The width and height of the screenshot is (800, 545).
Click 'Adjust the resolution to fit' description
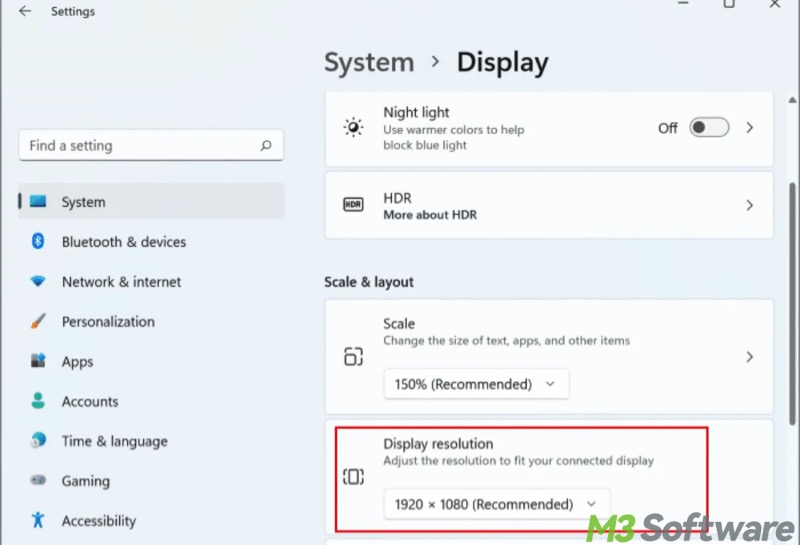tap(518, 461)
